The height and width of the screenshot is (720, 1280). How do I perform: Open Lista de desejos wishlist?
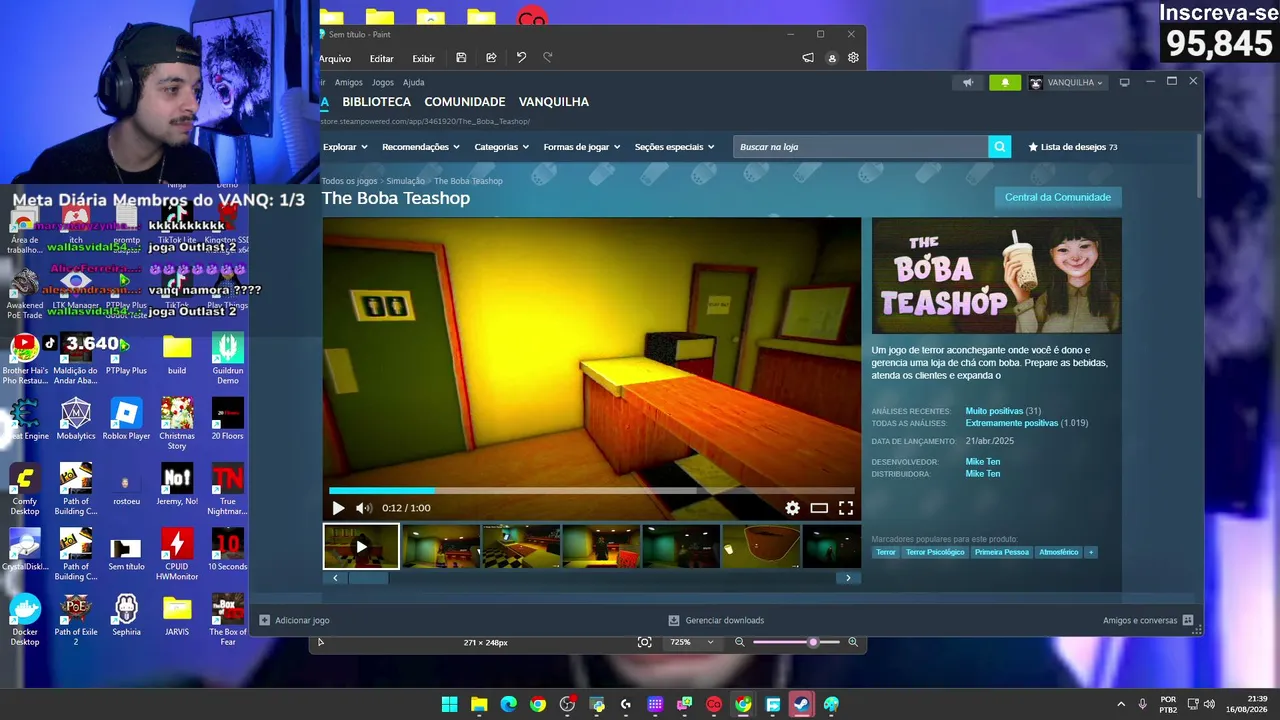(x=1073, y=147)
